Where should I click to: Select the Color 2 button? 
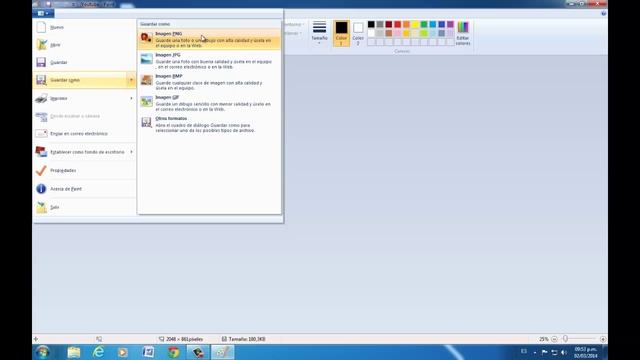(358, 33)
